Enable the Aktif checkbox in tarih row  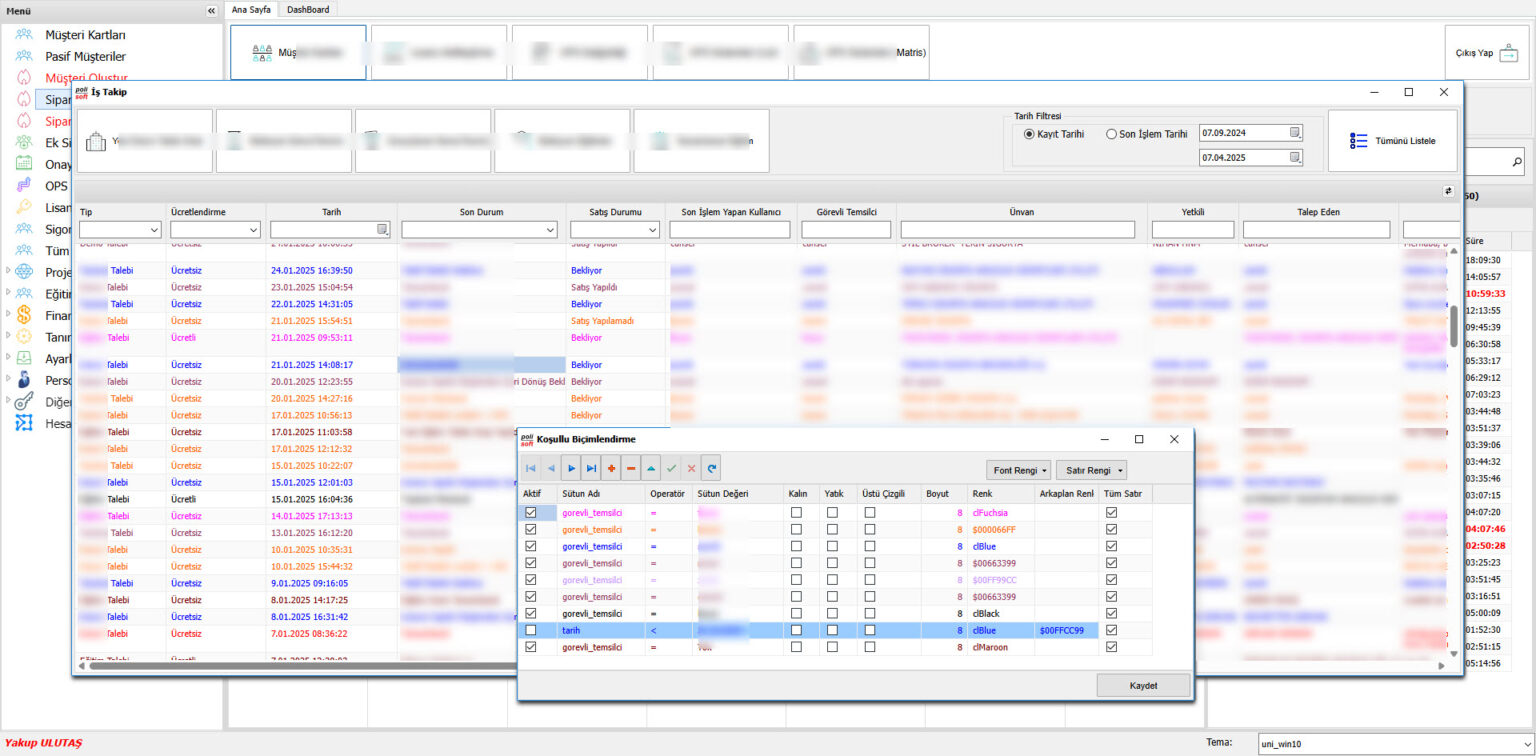(530, 631)
